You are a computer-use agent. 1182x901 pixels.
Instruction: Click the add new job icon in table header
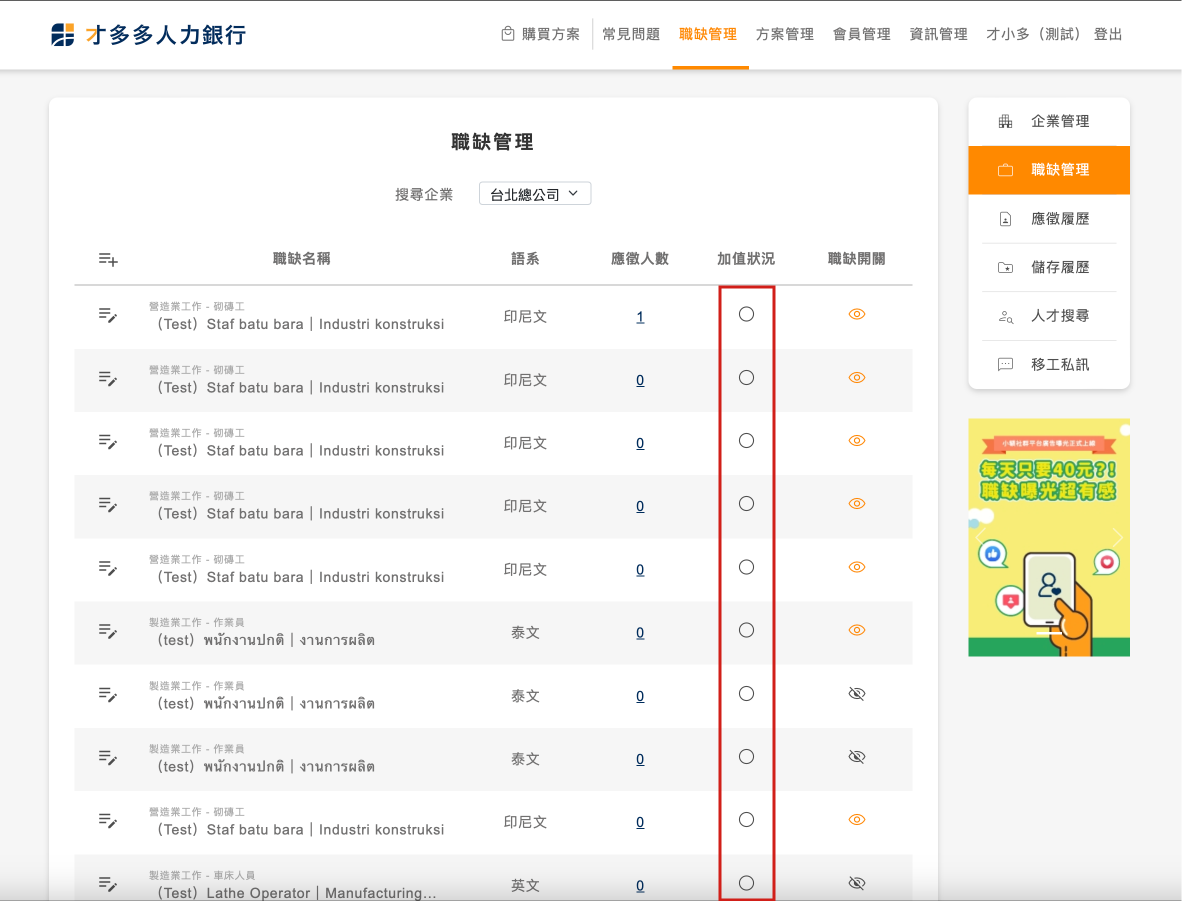(108, 259)
